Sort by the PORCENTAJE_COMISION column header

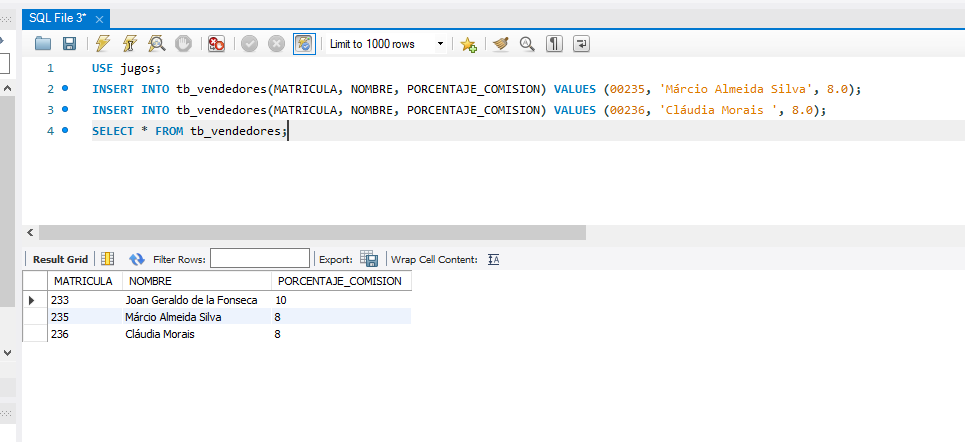click(x=341, y=281)
